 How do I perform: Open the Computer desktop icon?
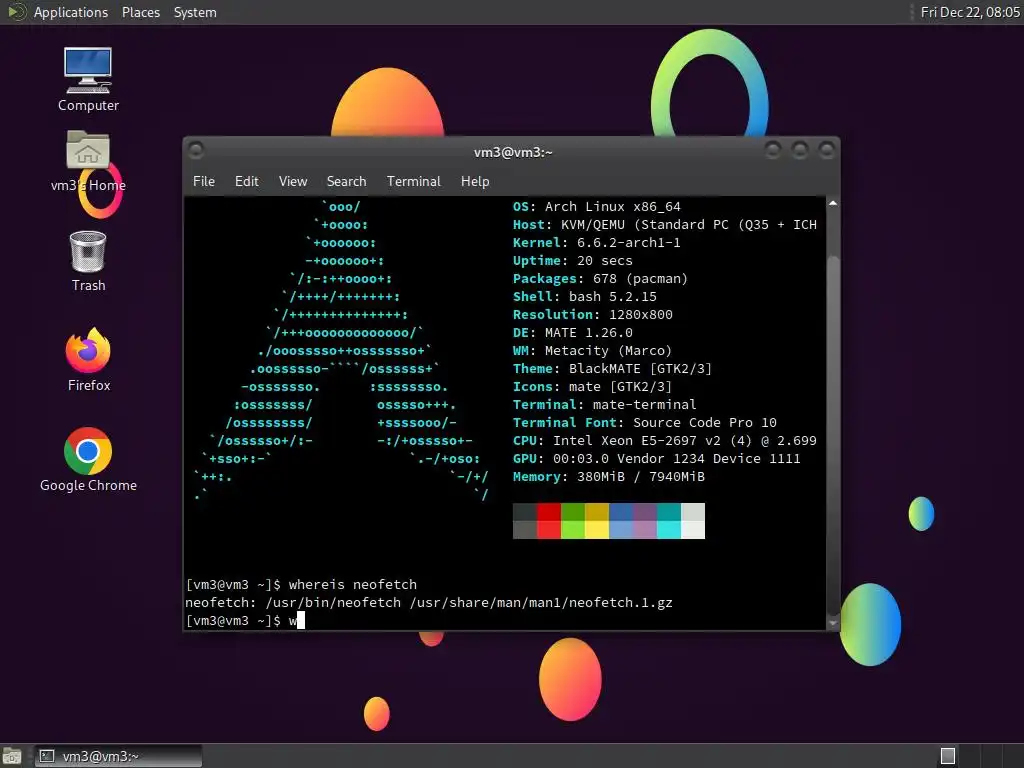click(88, 79)
